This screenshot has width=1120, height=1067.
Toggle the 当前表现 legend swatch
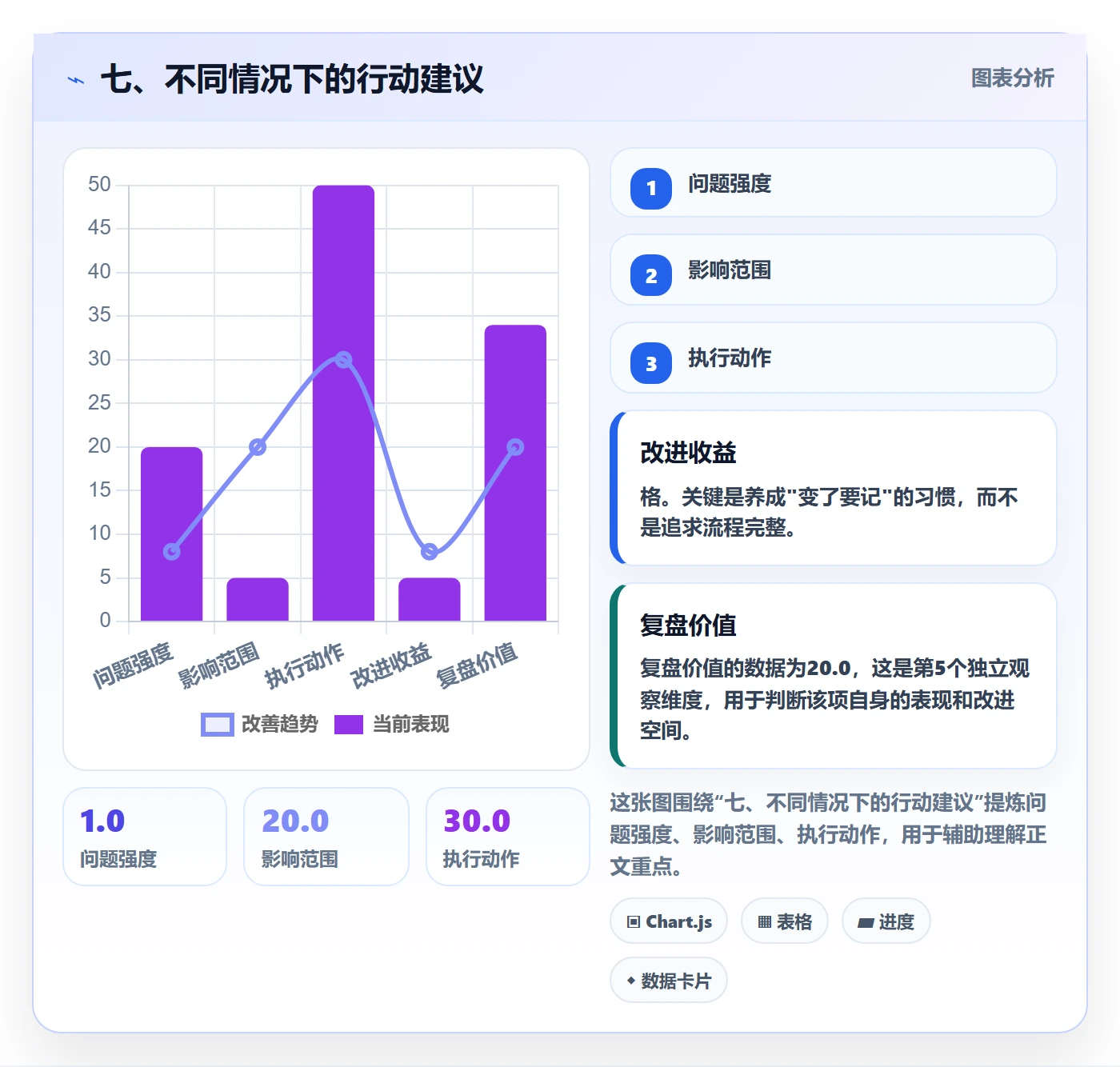349,724
